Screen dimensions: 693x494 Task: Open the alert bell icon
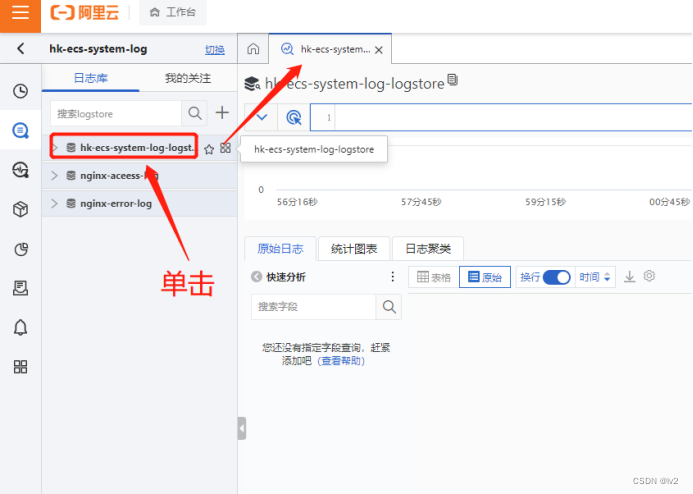20,328
